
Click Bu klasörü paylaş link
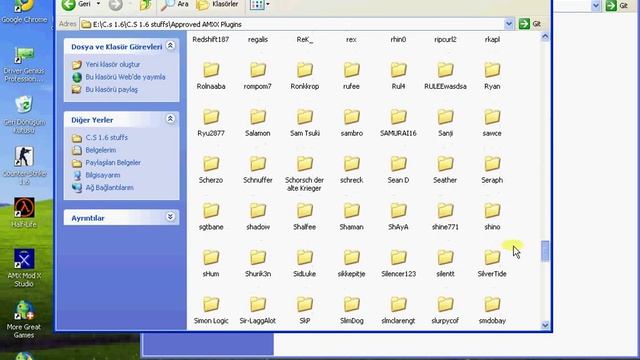tap(111, 89)
